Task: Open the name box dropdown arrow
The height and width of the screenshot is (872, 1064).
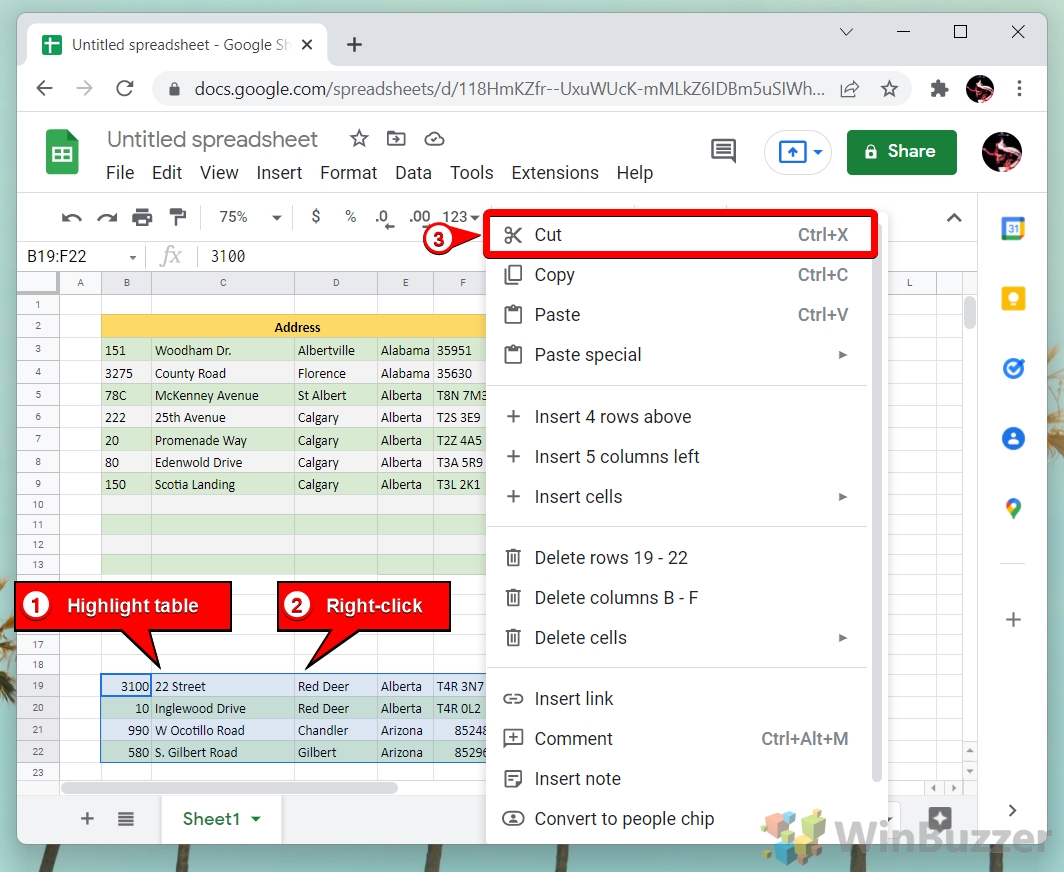Action: pyautogui.click(x=133, y=257)
